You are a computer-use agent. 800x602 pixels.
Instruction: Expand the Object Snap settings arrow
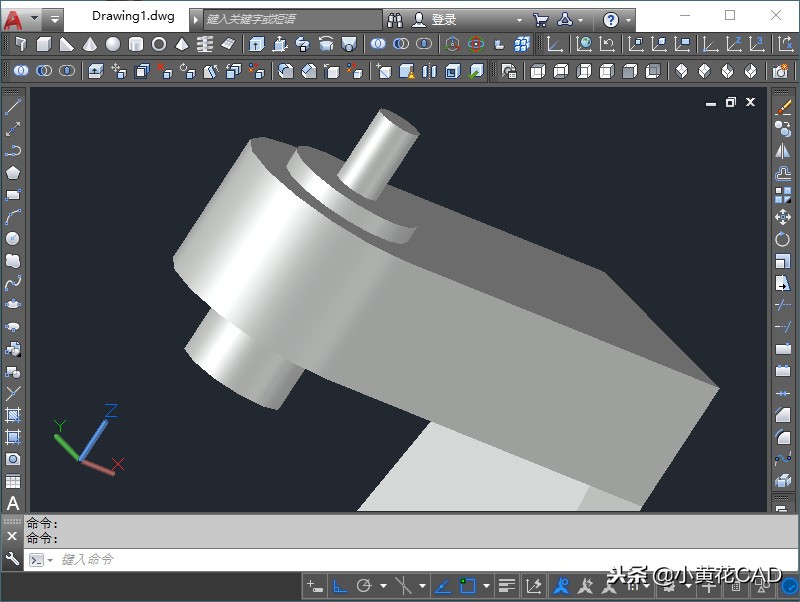pos(486,586)
